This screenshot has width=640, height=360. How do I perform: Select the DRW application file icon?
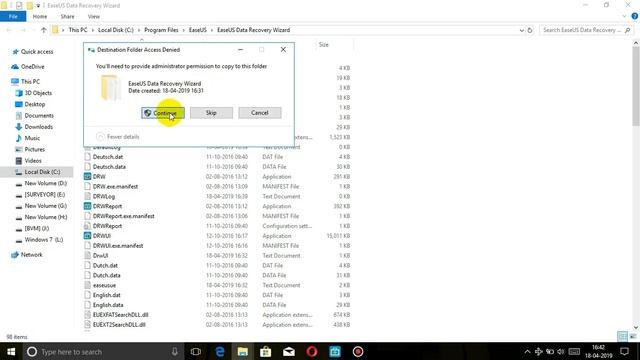87,177
